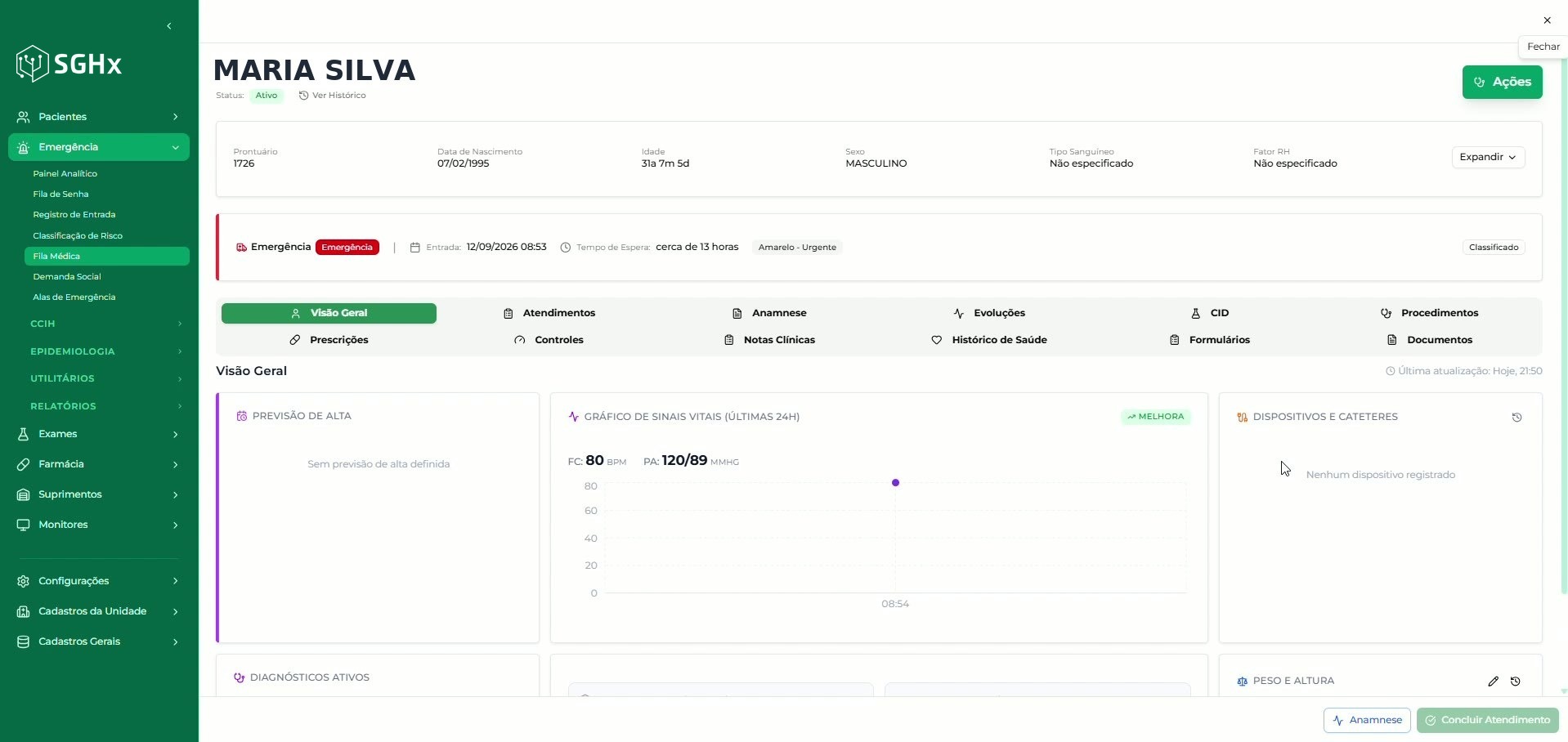Open the Documentos tab

(1430, 340)
